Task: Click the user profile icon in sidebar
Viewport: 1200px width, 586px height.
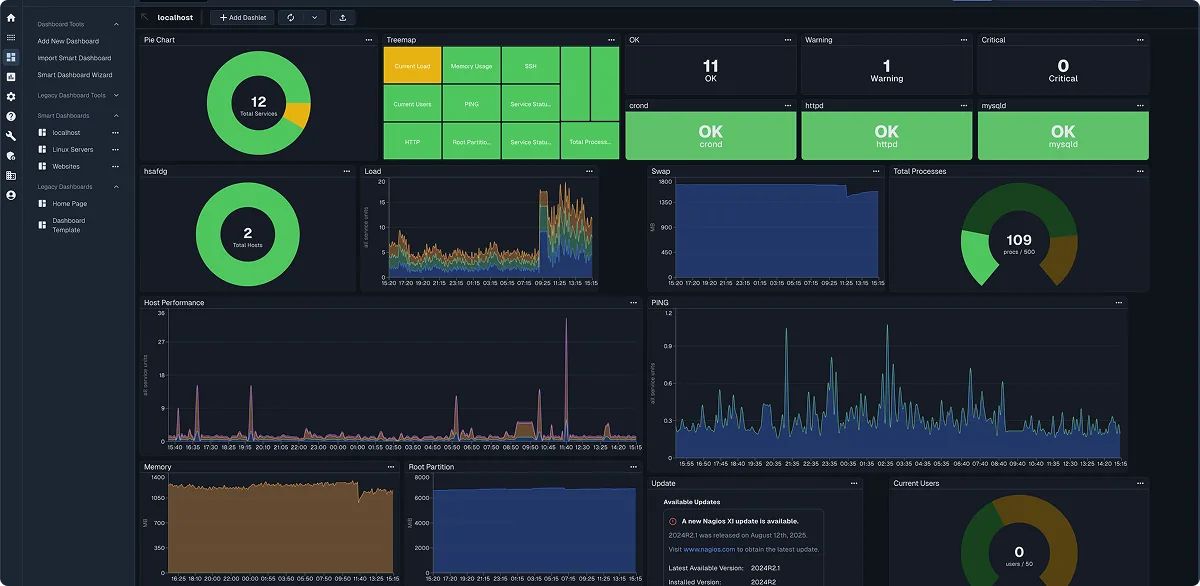Action: point(10,194)
